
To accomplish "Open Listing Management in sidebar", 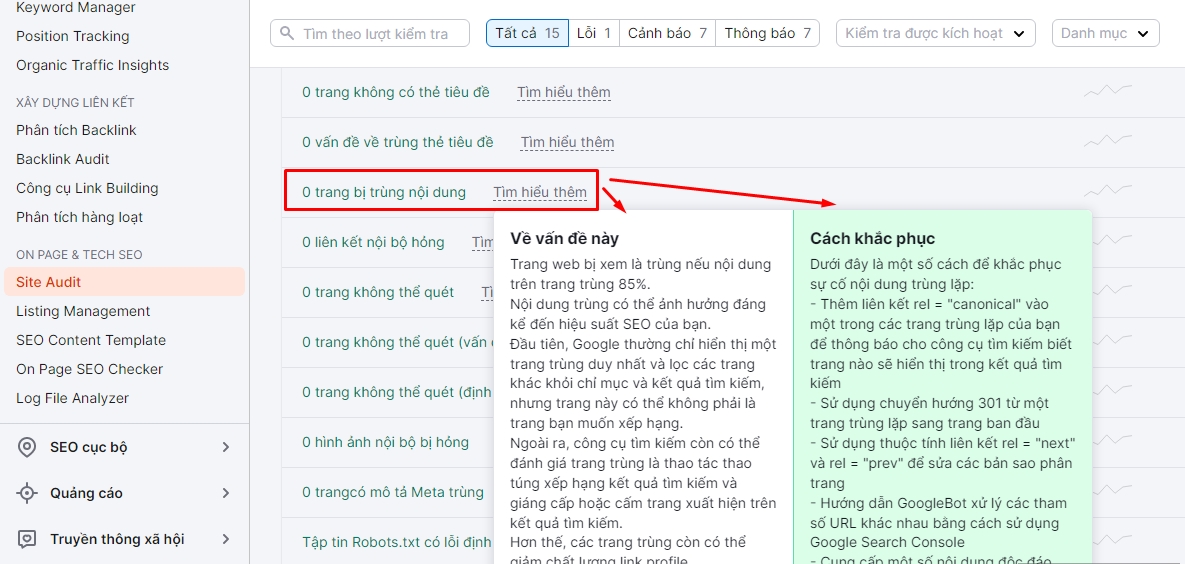I will point(83,311).
